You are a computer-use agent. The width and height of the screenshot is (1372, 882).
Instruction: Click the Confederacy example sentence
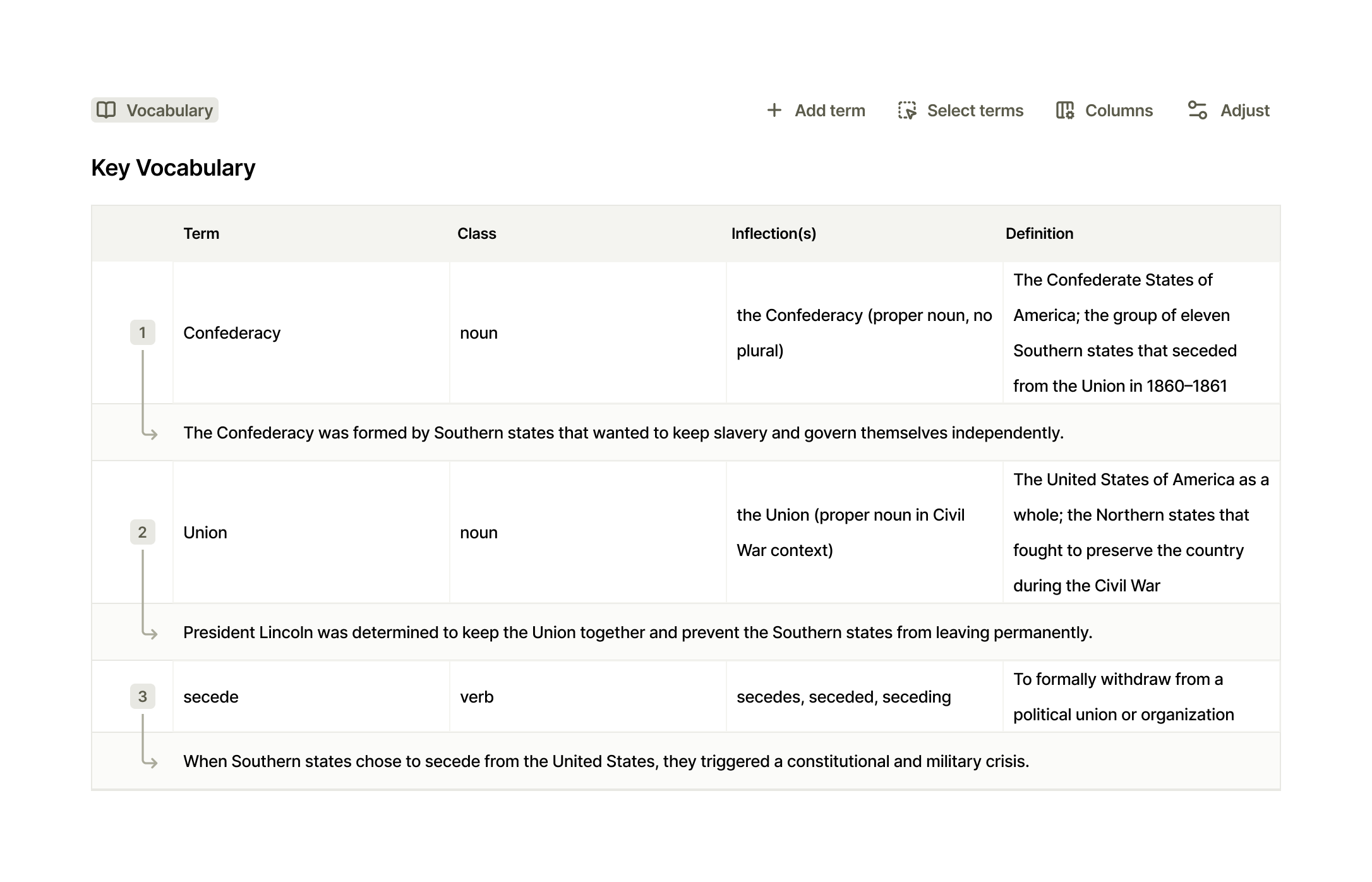point(623,433)
